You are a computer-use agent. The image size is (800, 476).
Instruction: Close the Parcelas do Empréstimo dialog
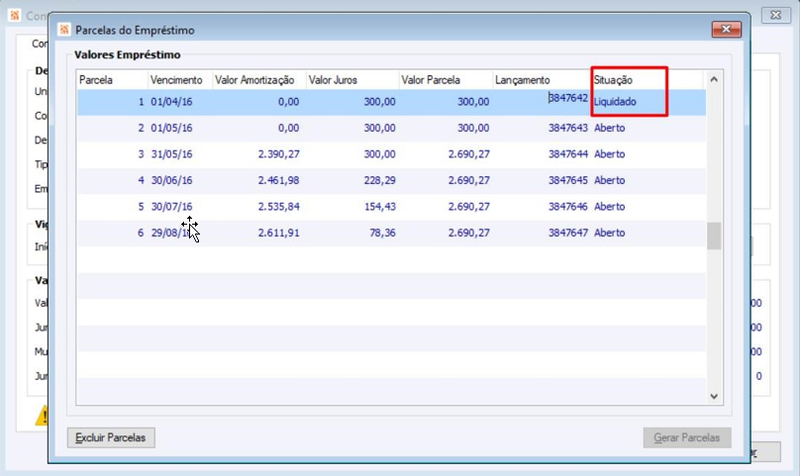(x=726, y=29)
